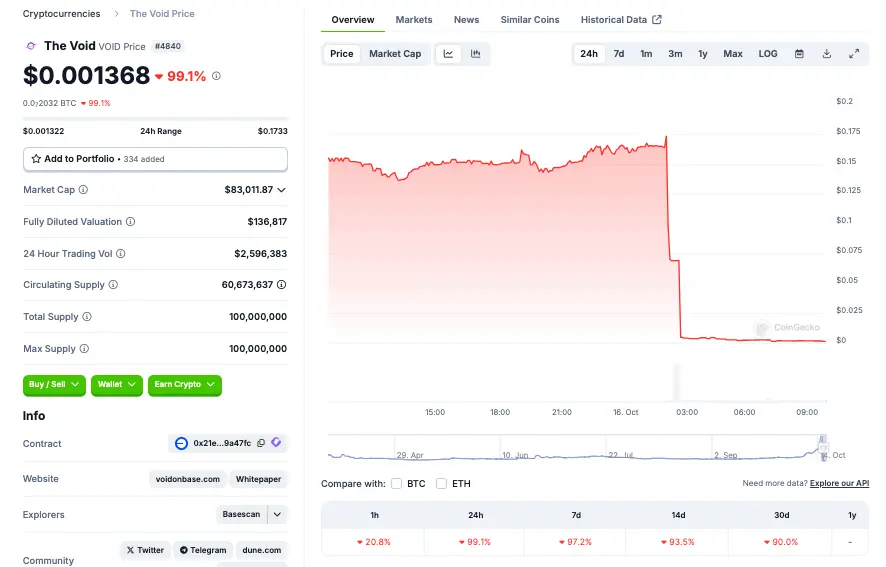Toggle the LOG scale option
This screenshot has height=567, width=886.
pos(768,54)
